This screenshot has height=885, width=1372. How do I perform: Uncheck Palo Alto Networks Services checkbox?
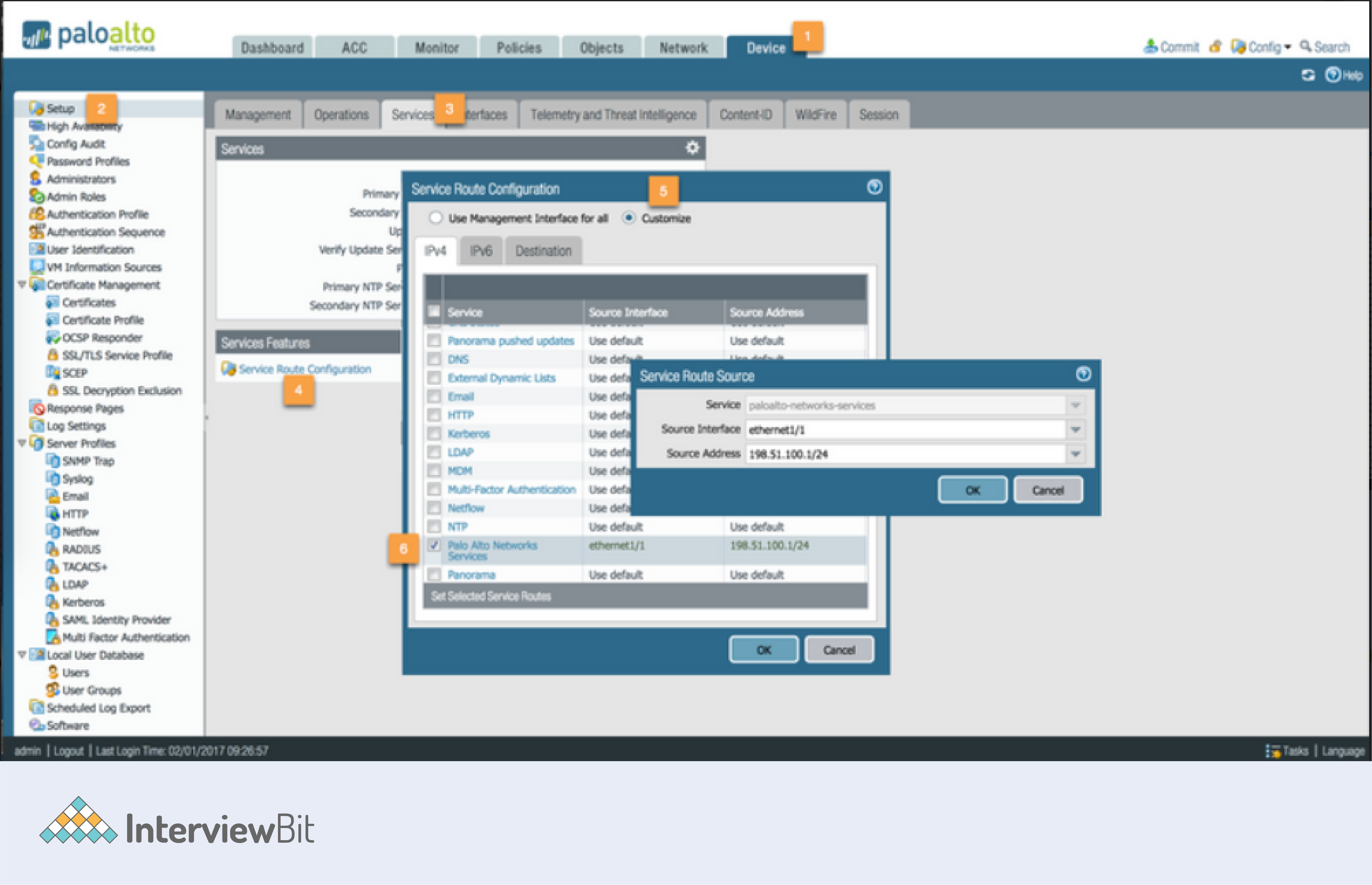(x=434, y=545)
